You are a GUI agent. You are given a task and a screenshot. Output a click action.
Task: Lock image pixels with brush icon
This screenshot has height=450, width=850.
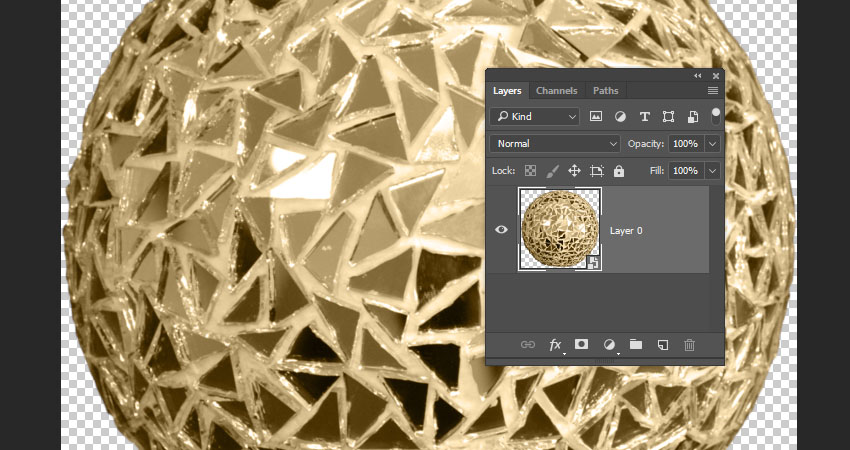[552, 171]
